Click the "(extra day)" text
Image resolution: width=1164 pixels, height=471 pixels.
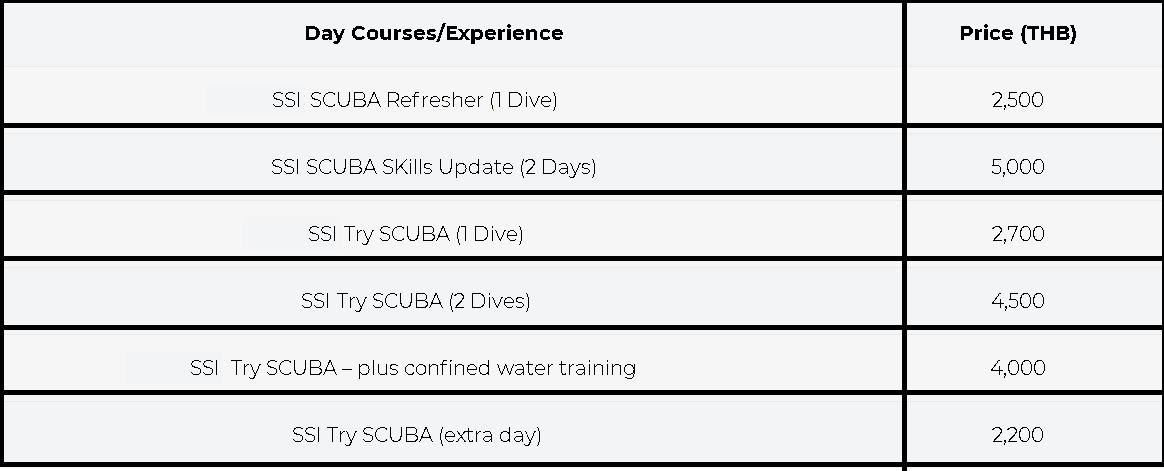click(x=489, y=435)
